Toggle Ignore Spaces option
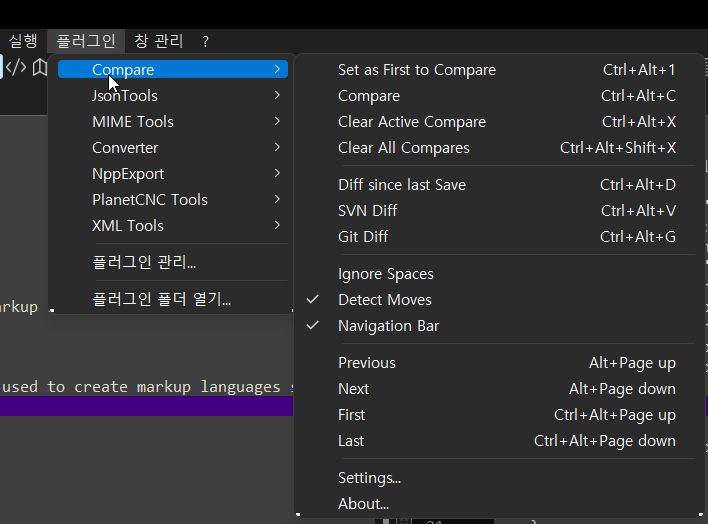708x524 pixels. 498,274
